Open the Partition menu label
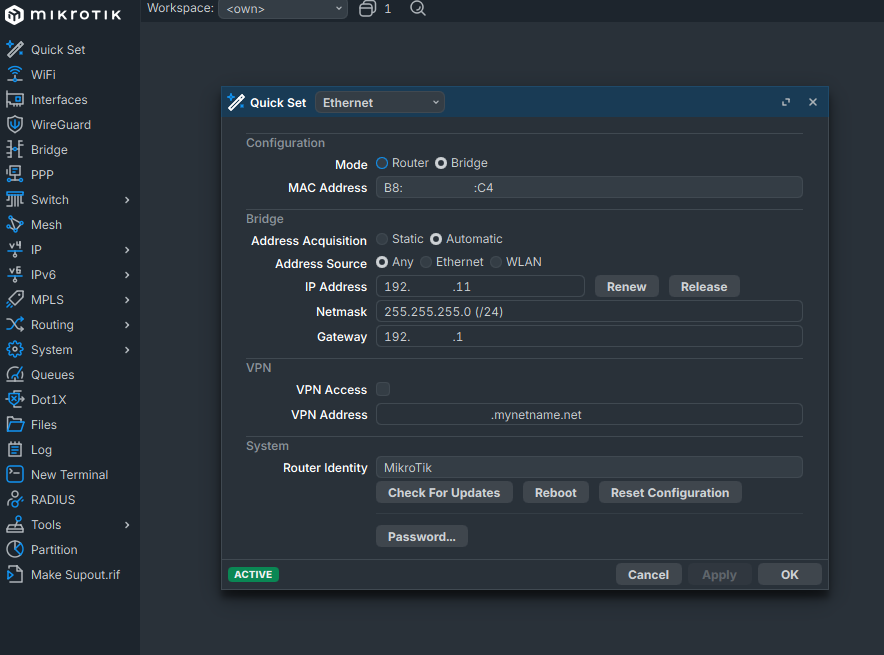884x655 pixels. point(54,550)
